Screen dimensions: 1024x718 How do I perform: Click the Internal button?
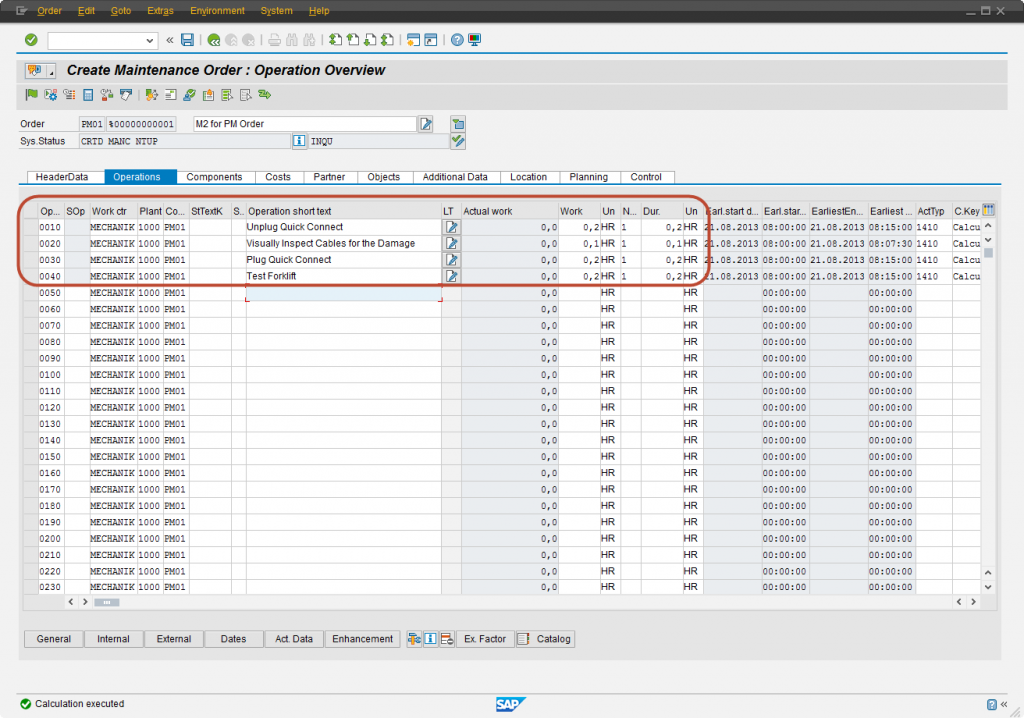click(113, 638)
